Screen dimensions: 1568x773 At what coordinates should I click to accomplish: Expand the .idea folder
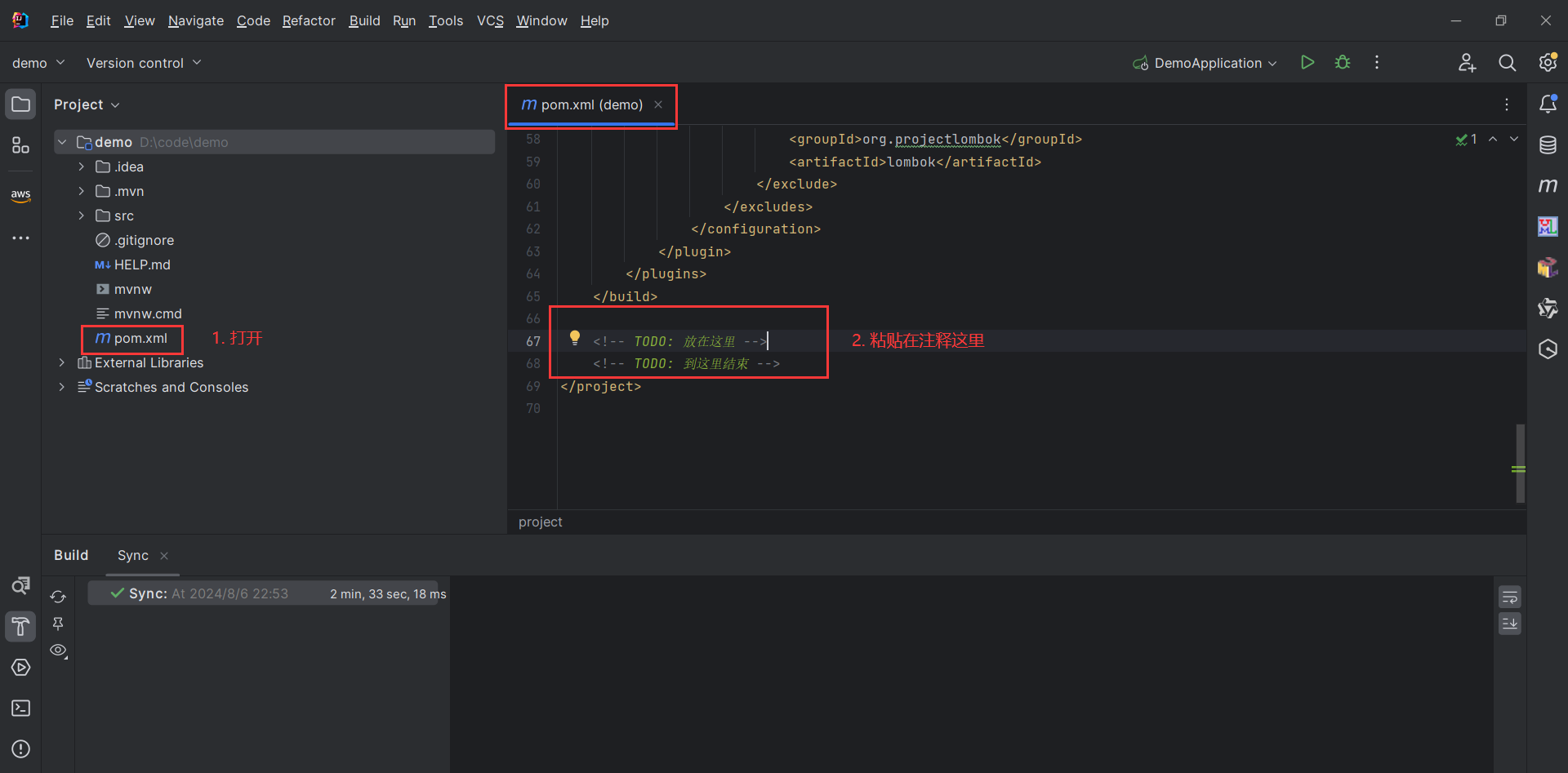(81, 167)
